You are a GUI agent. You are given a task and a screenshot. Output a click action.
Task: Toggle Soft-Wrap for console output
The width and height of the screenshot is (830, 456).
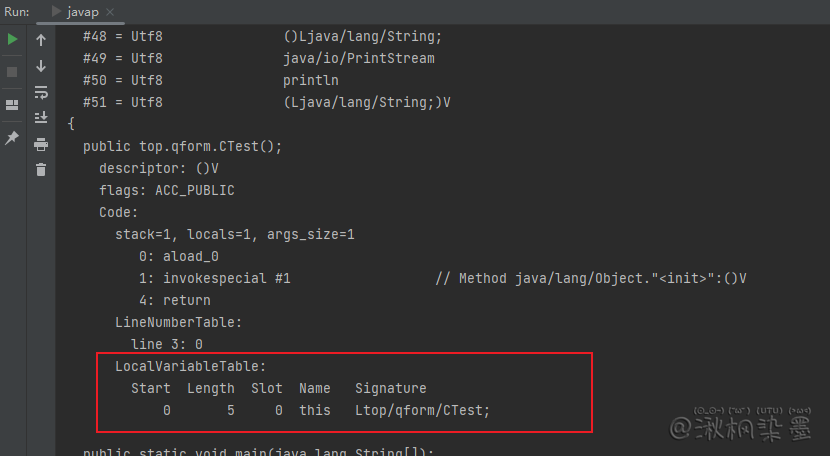pyautogui.click(x=41, y=92)
